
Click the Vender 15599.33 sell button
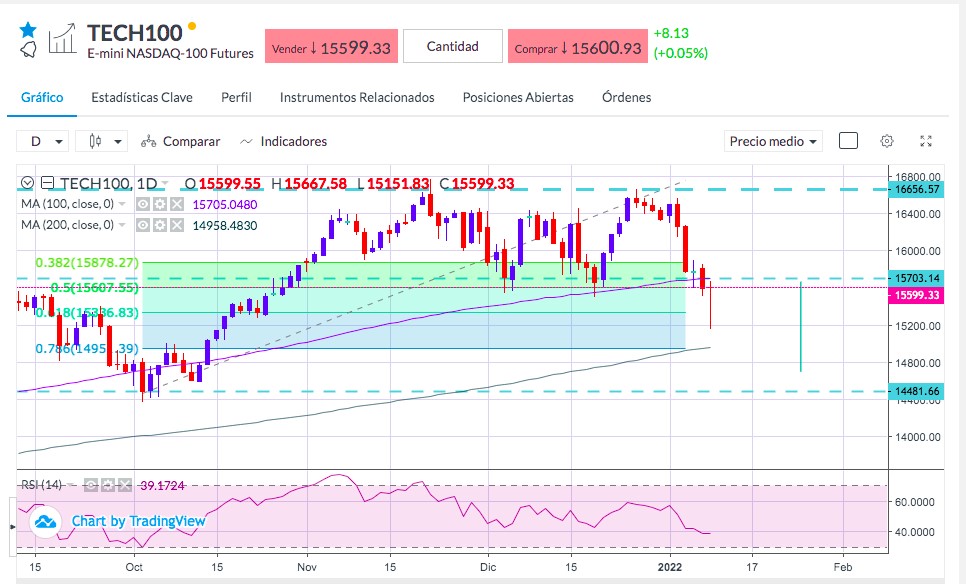pos(331,46)
